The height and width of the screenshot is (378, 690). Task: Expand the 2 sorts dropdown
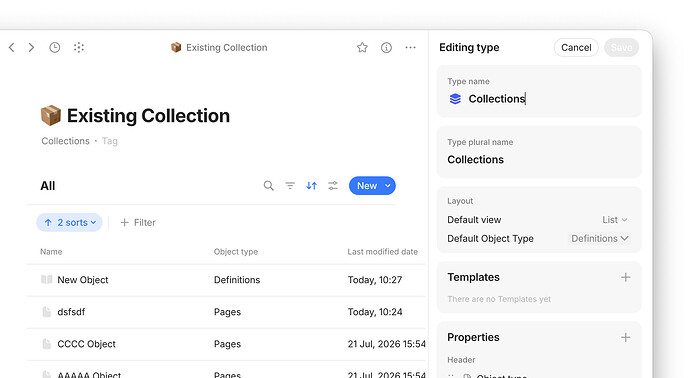click(x=70, y=223)
